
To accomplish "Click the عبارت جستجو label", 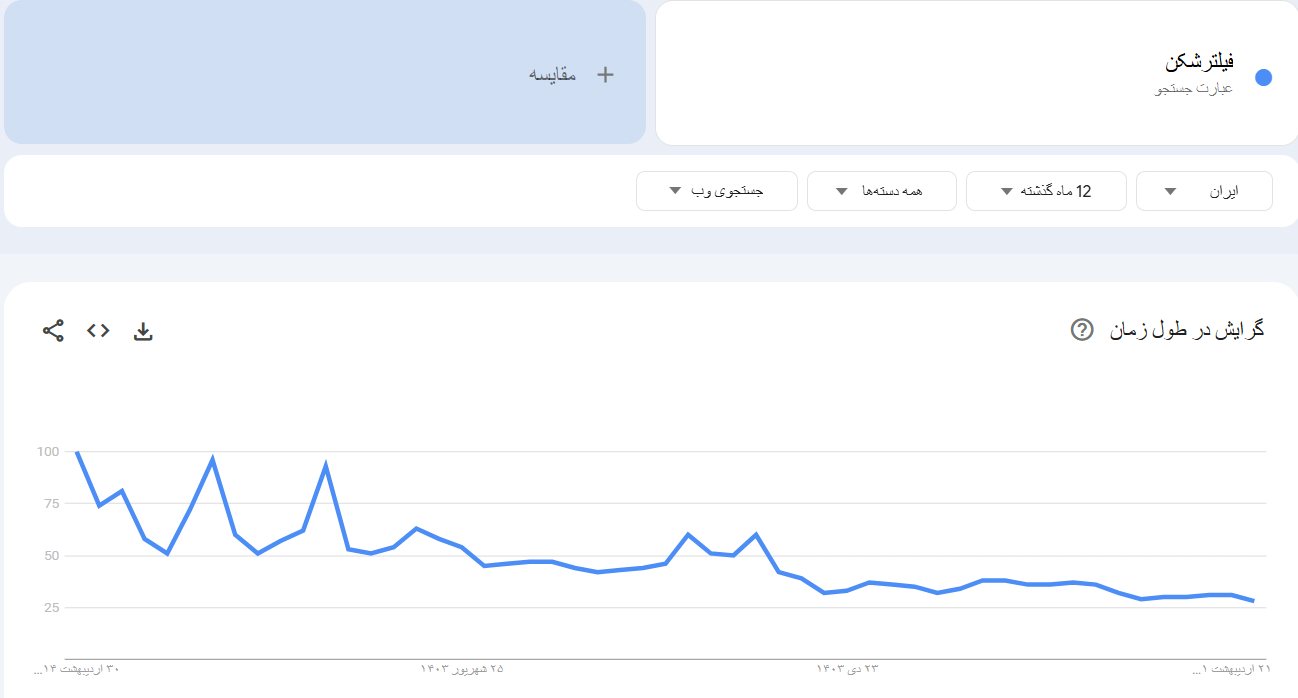I will [1192, 88].
